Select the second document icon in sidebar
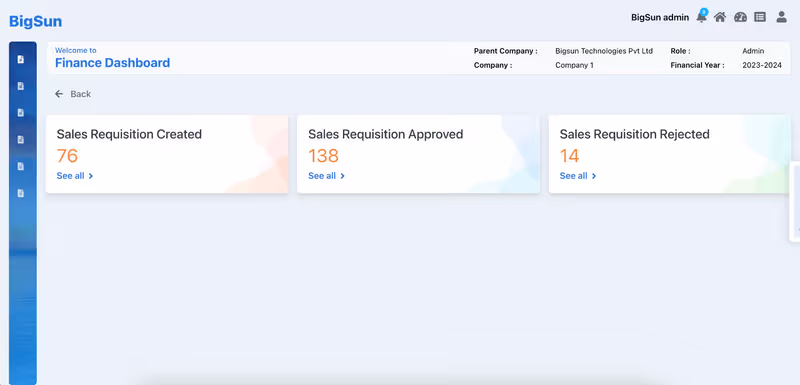 tap(21, 86)
